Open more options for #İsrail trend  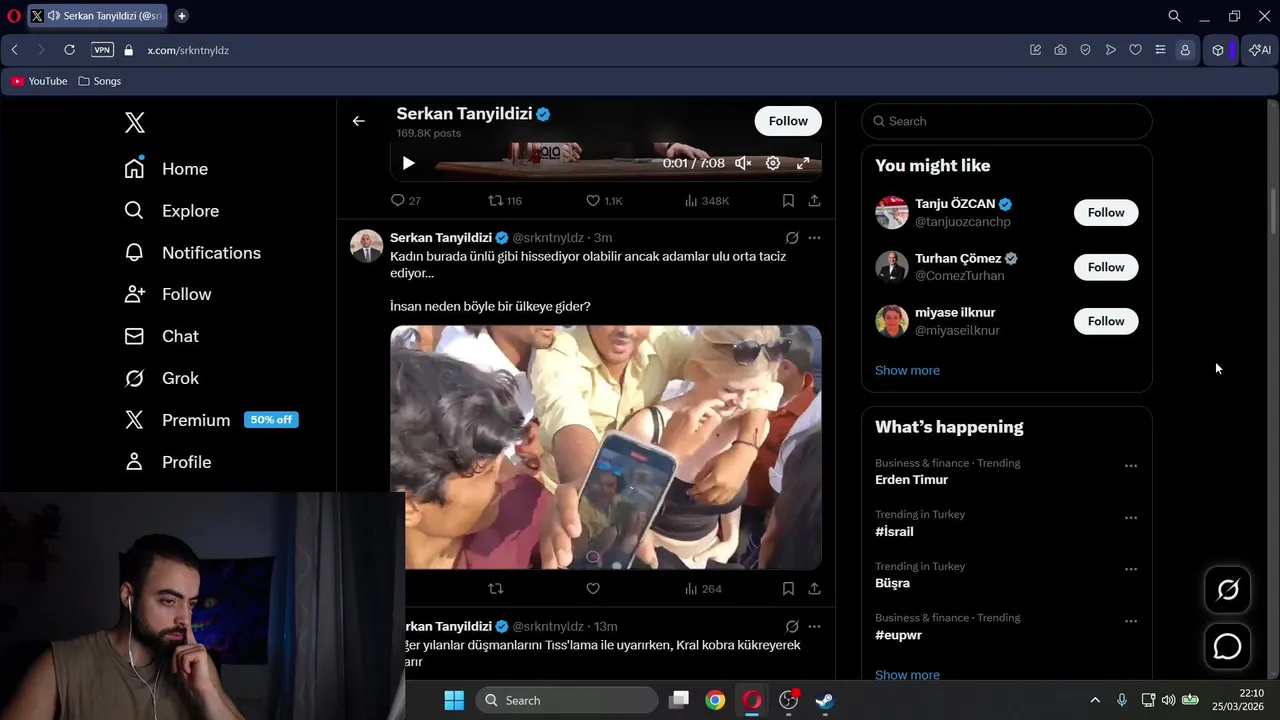click(1131, 518)
